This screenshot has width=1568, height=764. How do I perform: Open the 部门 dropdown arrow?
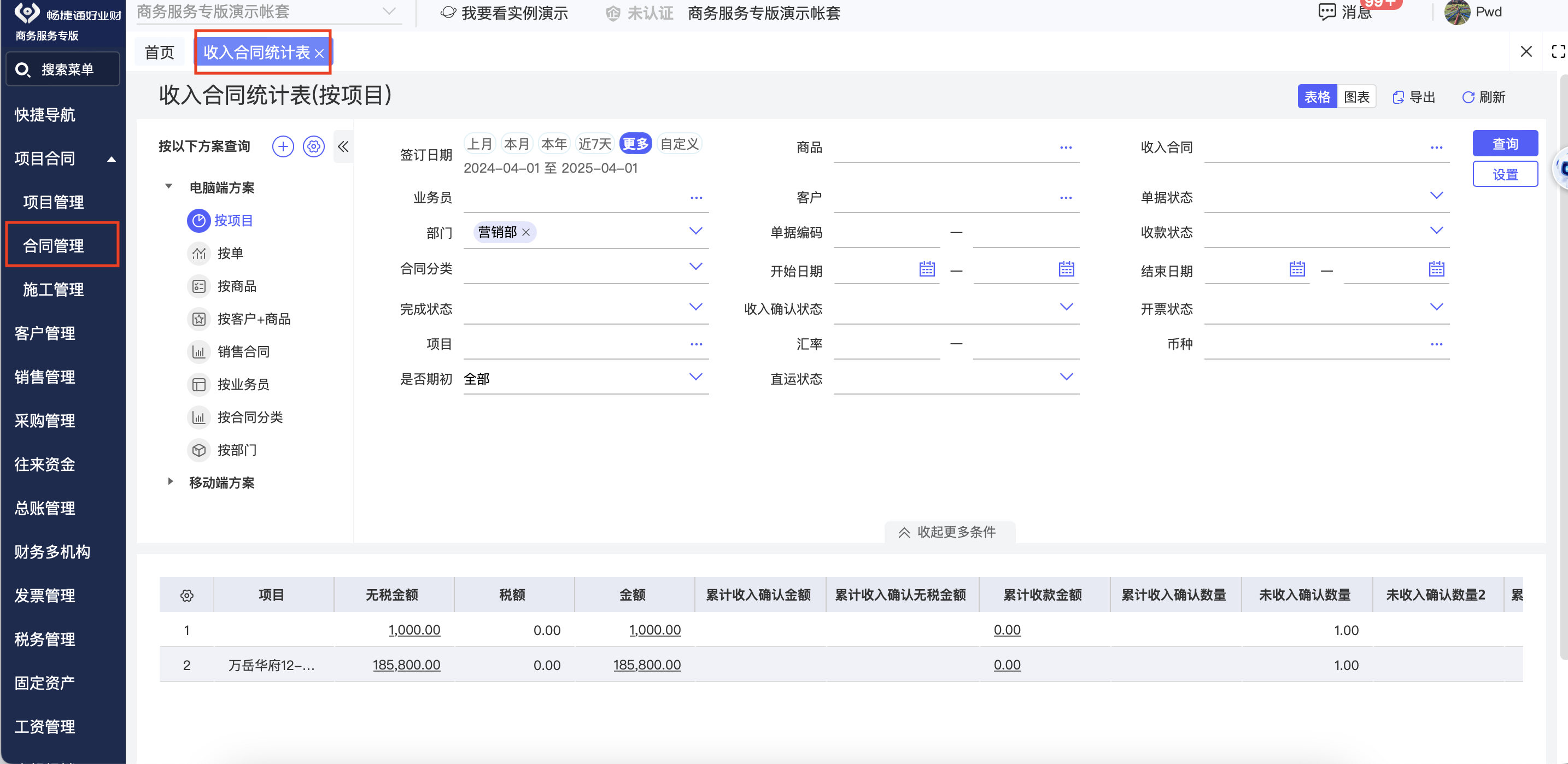pyautogui.click(x=696, y=231)
